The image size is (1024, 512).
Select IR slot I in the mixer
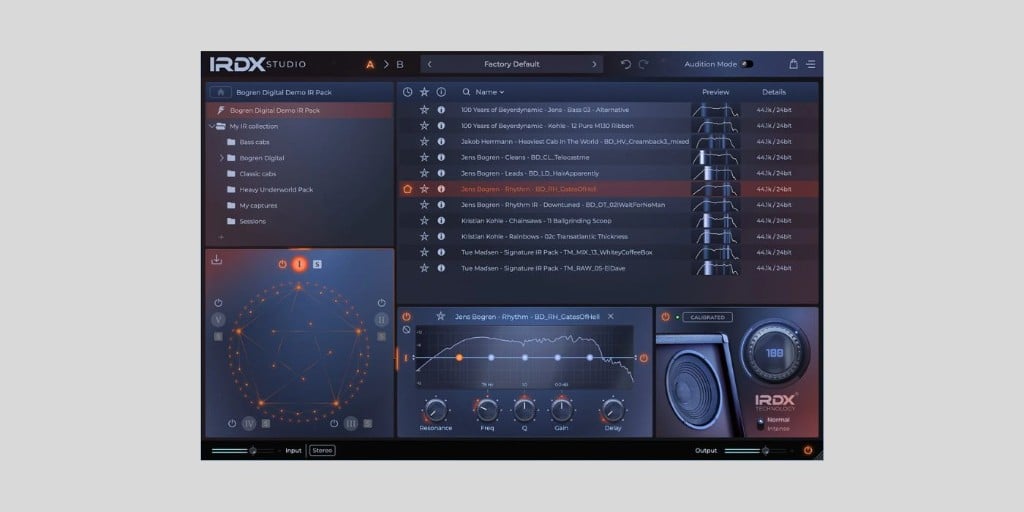coord(300,264)
